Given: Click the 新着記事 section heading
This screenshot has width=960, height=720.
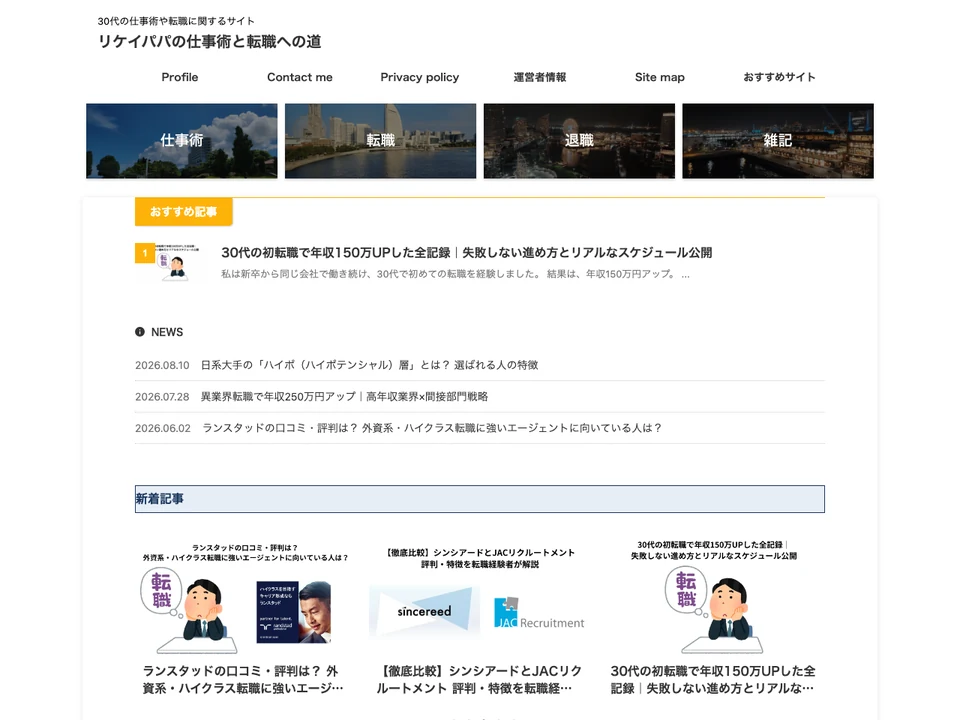Looking at the screenshot, I should tap(480, 499).
